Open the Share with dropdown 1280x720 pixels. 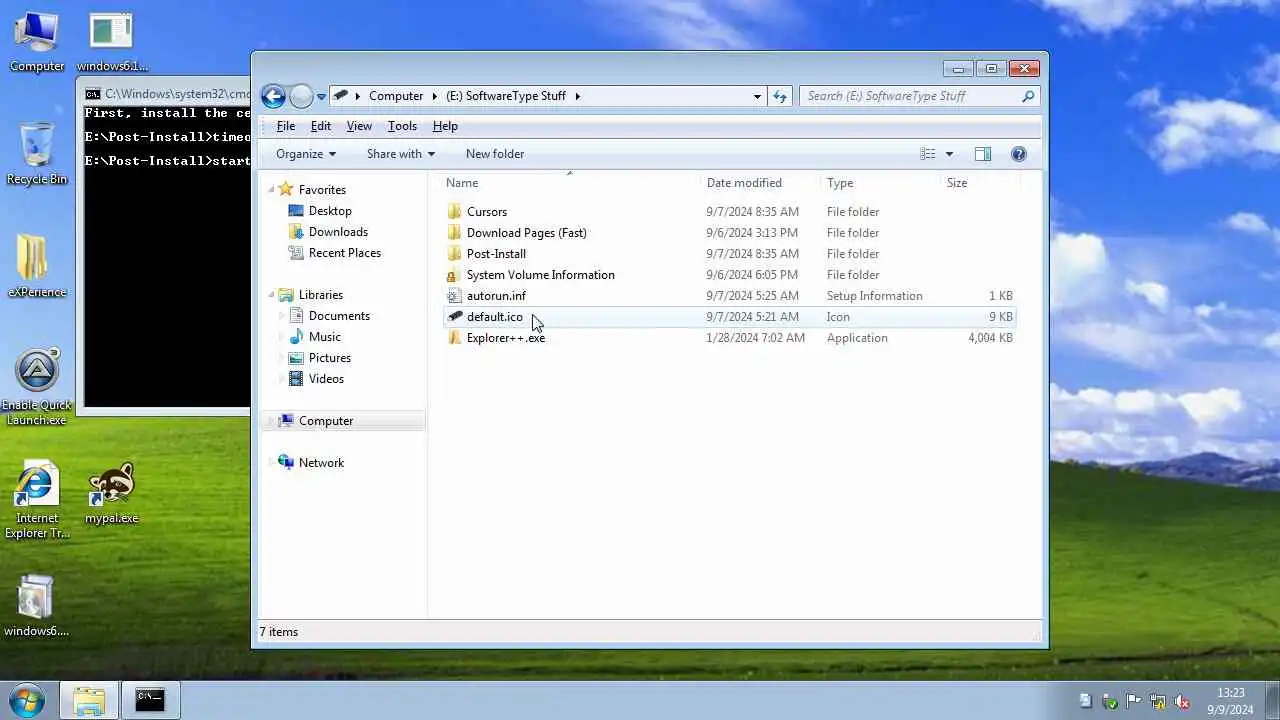pos(400,154)
